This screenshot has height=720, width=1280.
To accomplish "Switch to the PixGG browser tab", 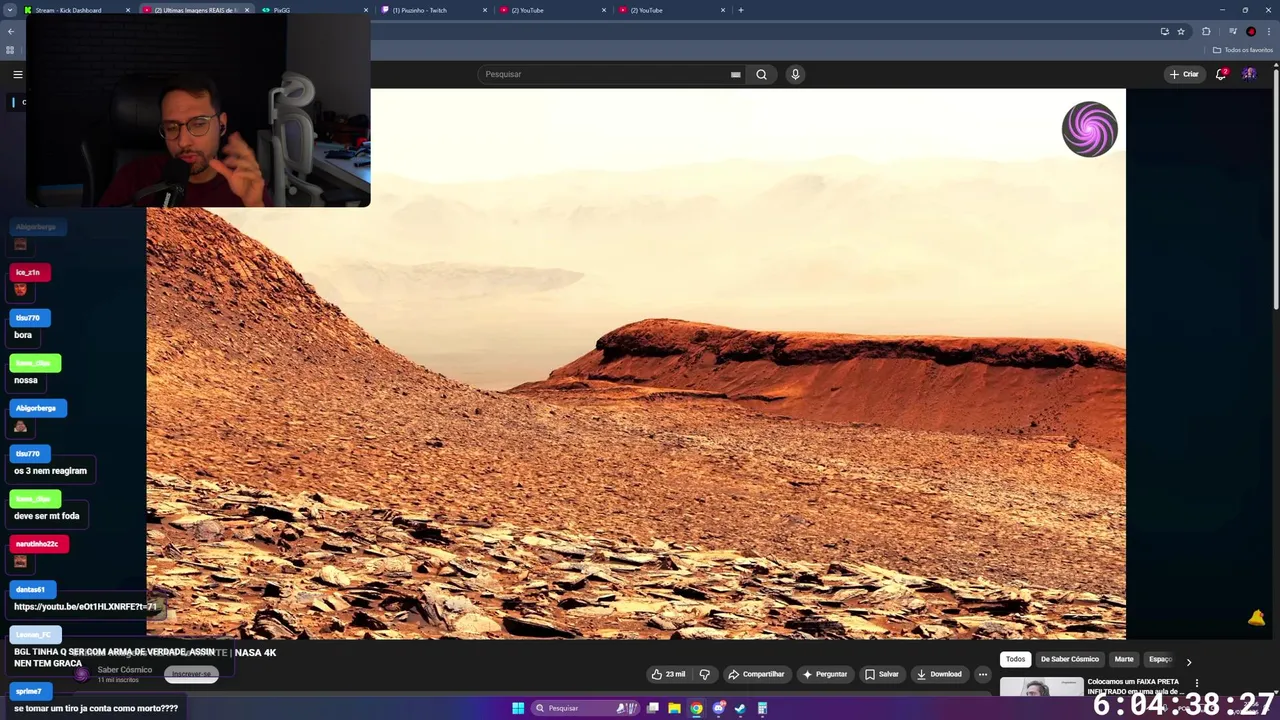I will click(314, 10).
